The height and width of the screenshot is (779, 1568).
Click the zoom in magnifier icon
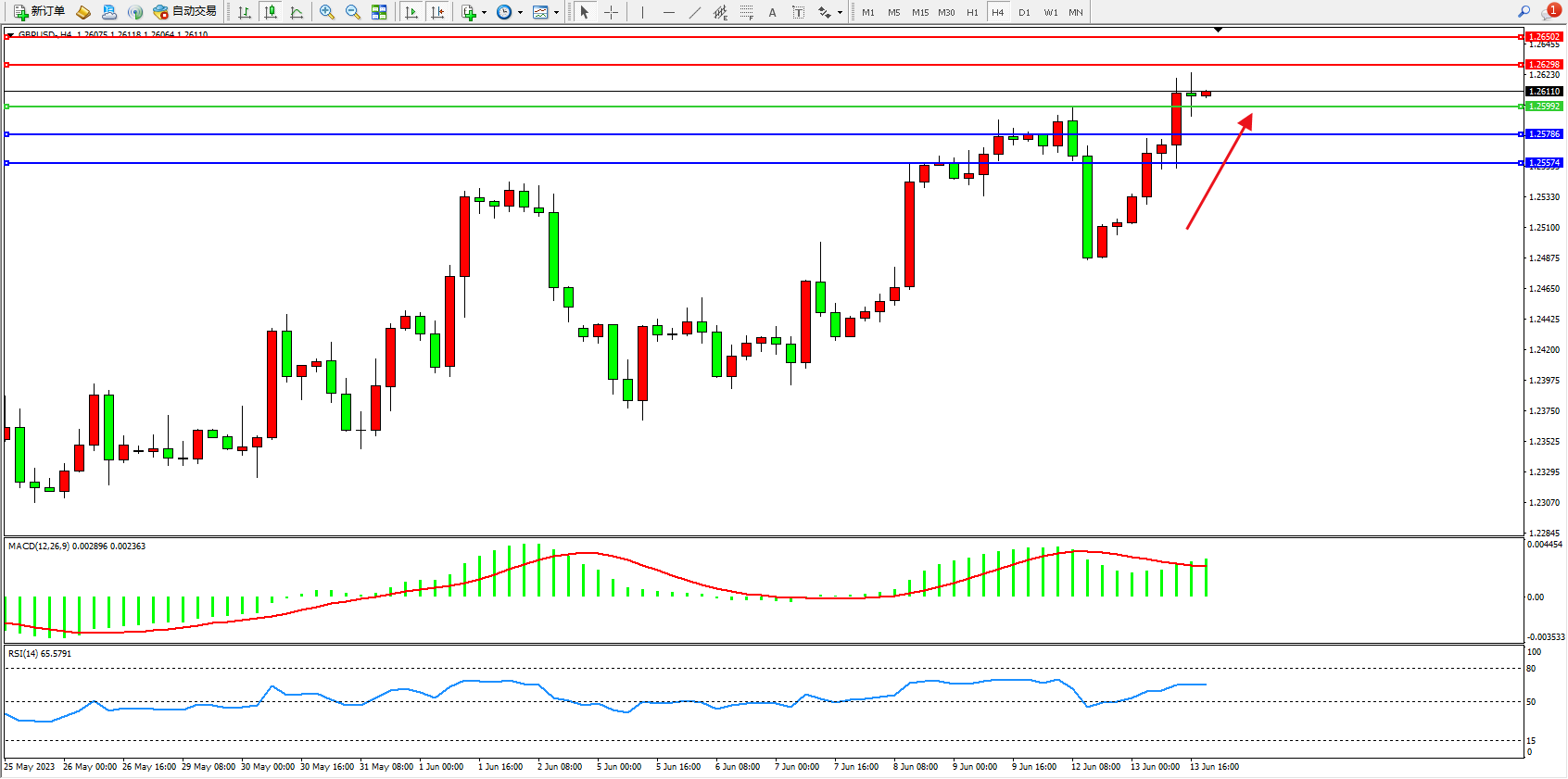tap(326, 12)
